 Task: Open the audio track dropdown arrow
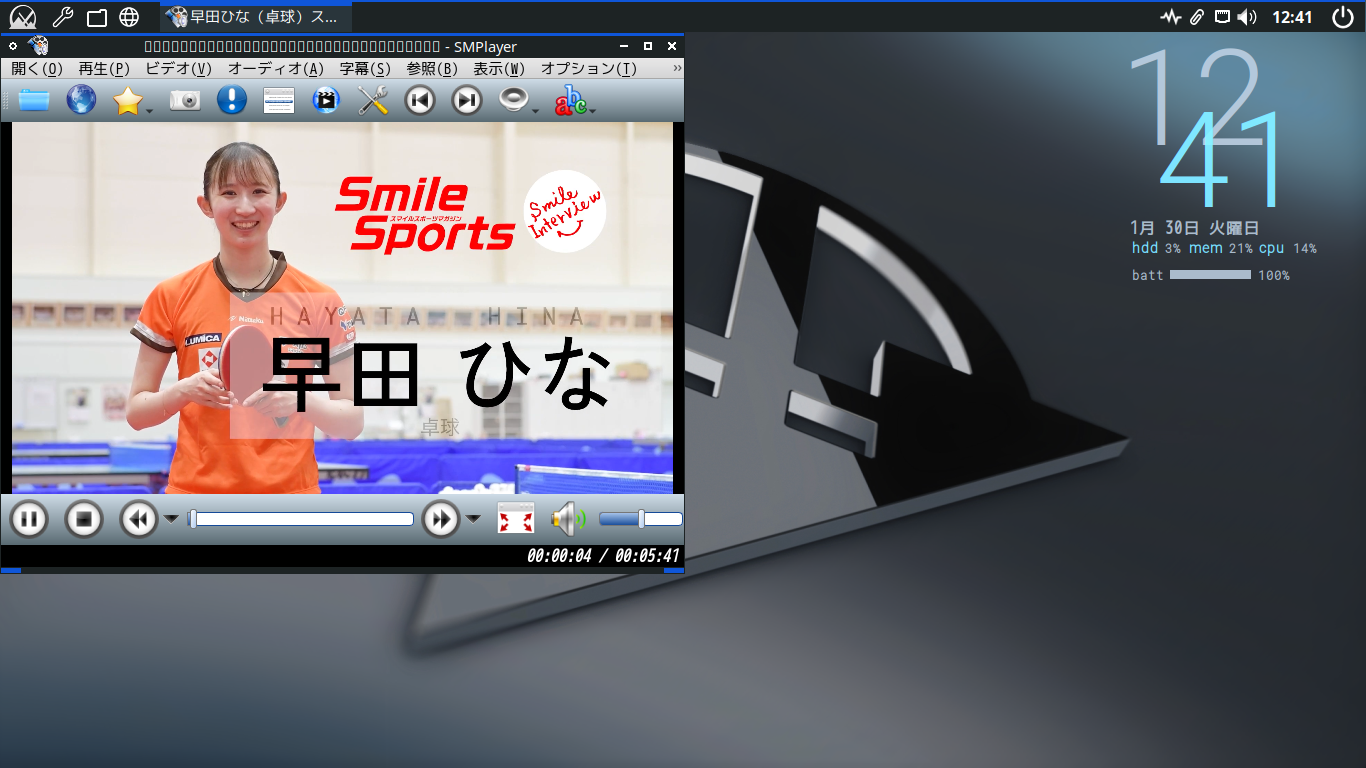(536, 111)
